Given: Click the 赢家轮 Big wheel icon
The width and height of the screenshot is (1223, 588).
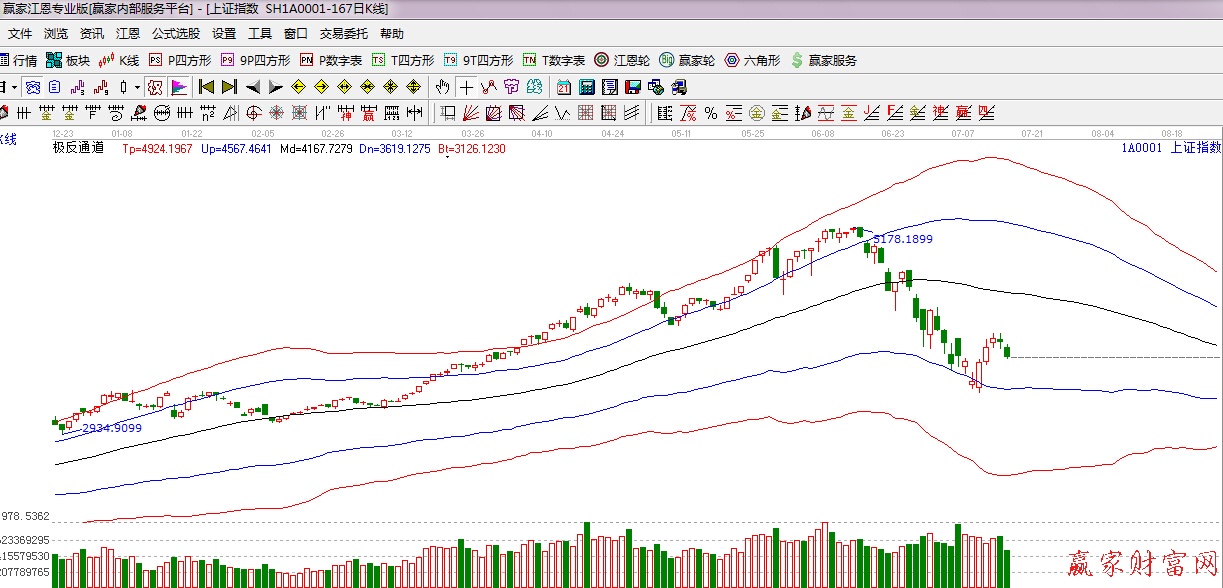Looking at the screenshot, I should pos(687,60).
